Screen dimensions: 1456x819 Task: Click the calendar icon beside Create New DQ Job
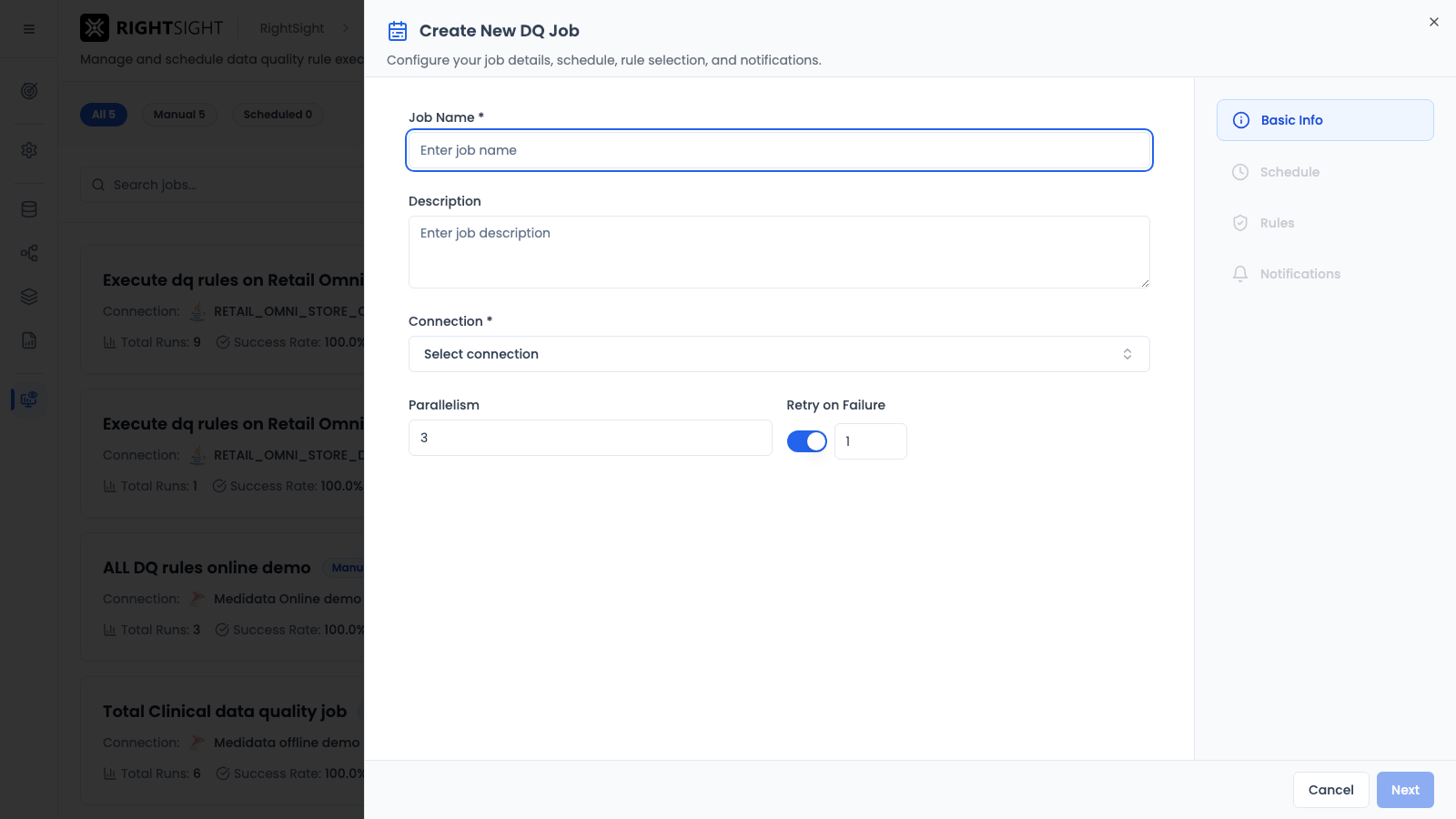[x=398, y=31]
